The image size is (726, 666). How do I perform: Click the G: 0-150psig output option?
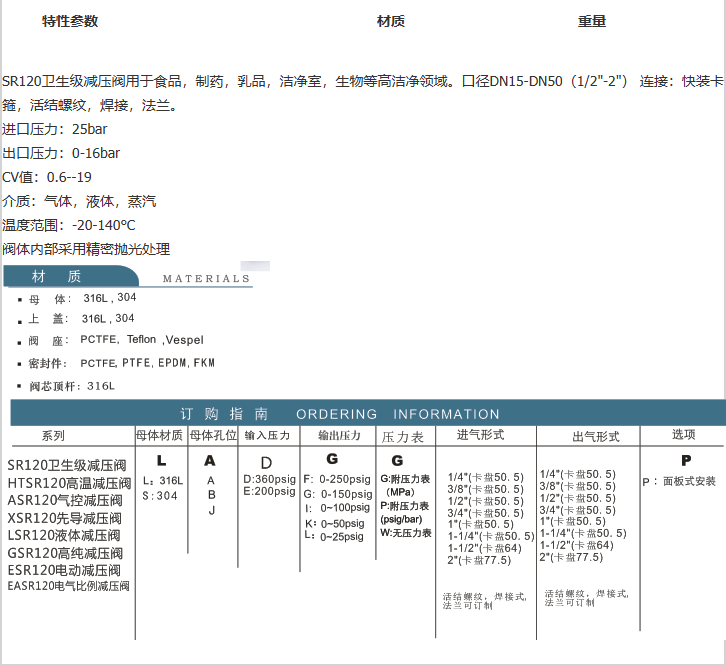pyautogui.click(x=338, y=494)
